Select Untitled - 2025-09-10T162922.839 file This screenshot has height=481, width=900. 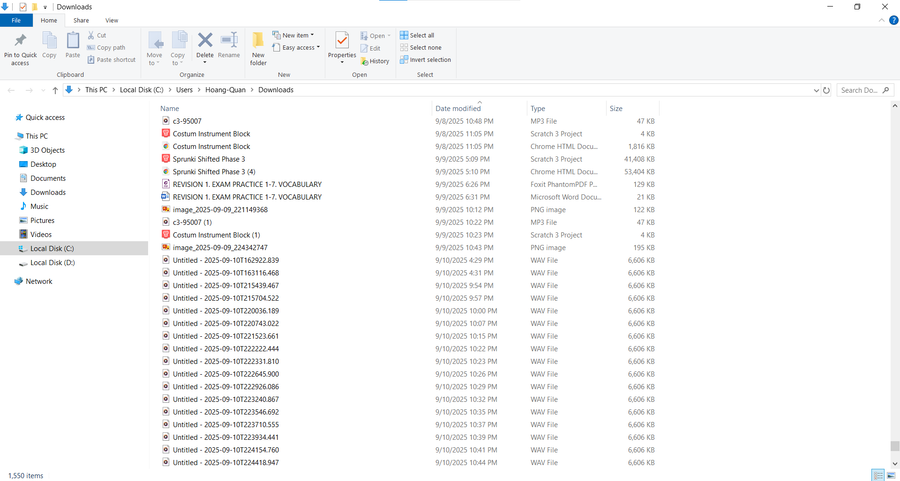[x=226, y=260]
